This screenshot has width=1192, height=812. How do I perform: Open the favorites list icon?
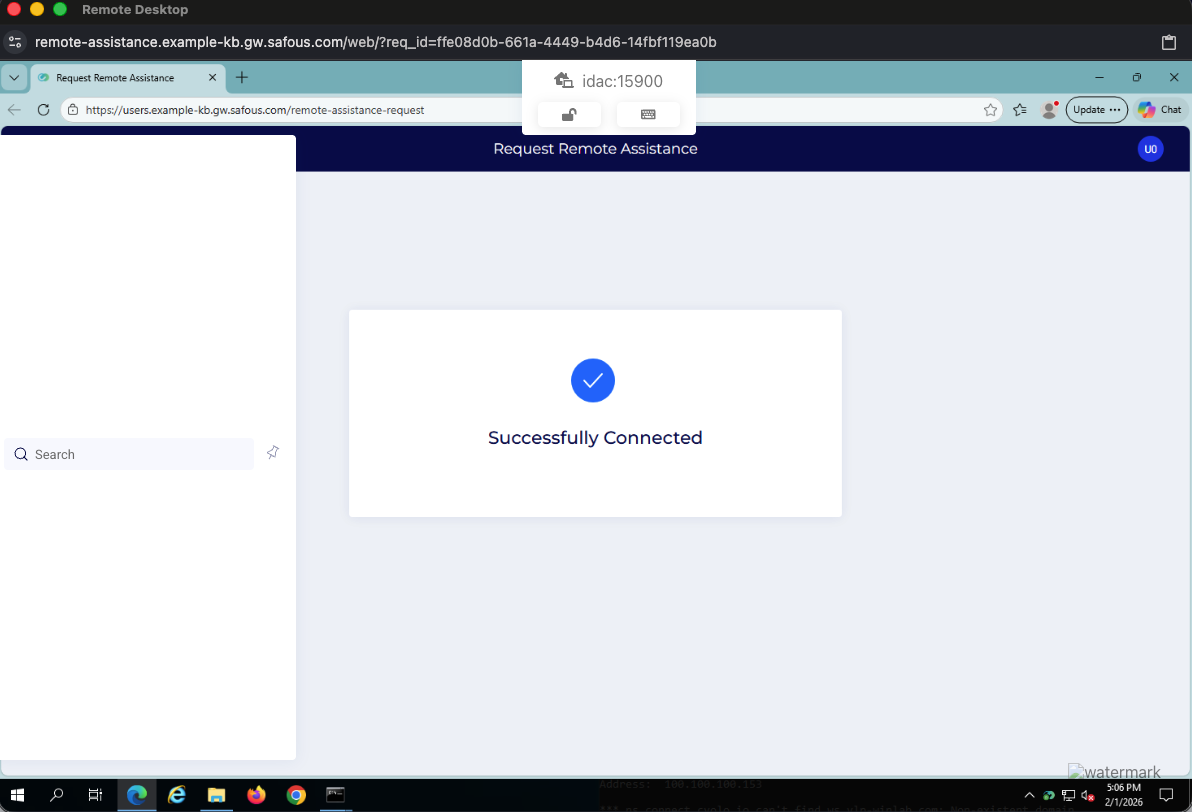click(1019, 110)
